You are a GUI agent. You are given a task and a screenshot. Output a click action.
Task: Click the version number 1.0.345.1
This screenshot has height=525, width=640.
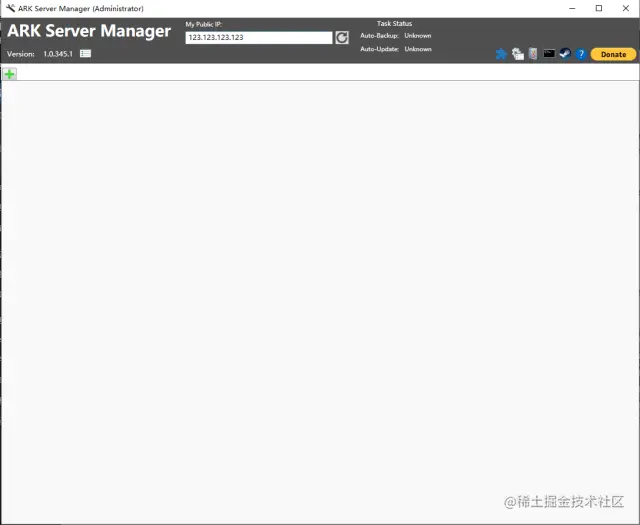click(58, 54)
